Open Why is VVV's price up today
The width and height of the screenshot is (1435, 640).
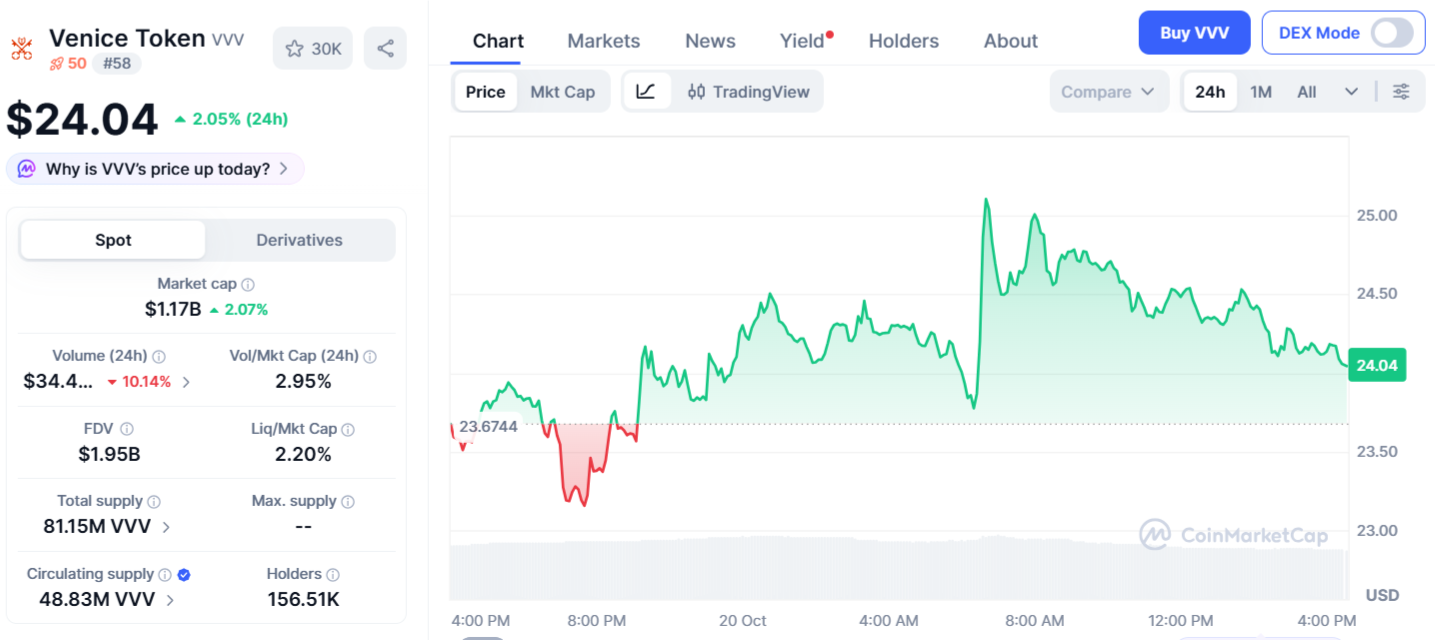155,169
